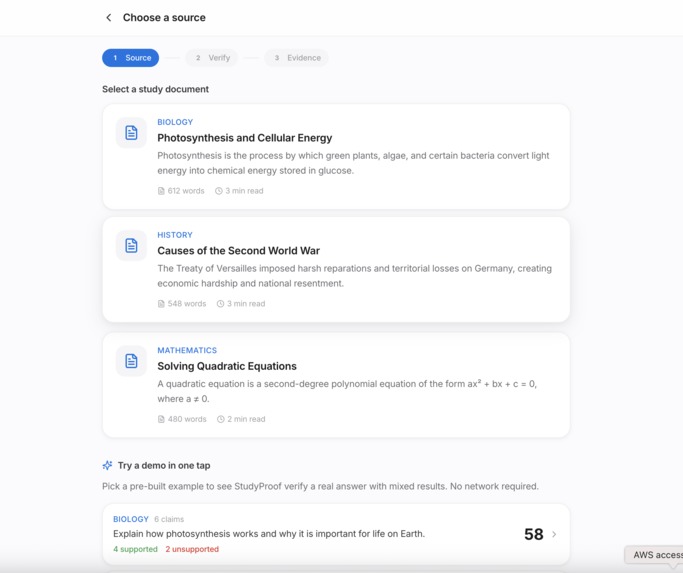Click the 2 unsupported label
The image size is (683, 573).
pyautogui.click(x=192, y=549)
